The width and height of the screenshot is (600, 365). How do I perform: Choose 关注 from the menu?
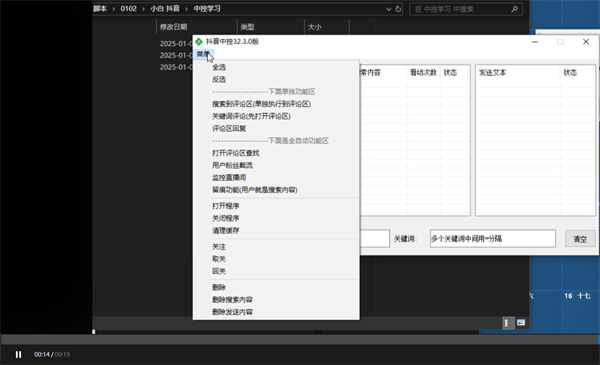[219, 247]
